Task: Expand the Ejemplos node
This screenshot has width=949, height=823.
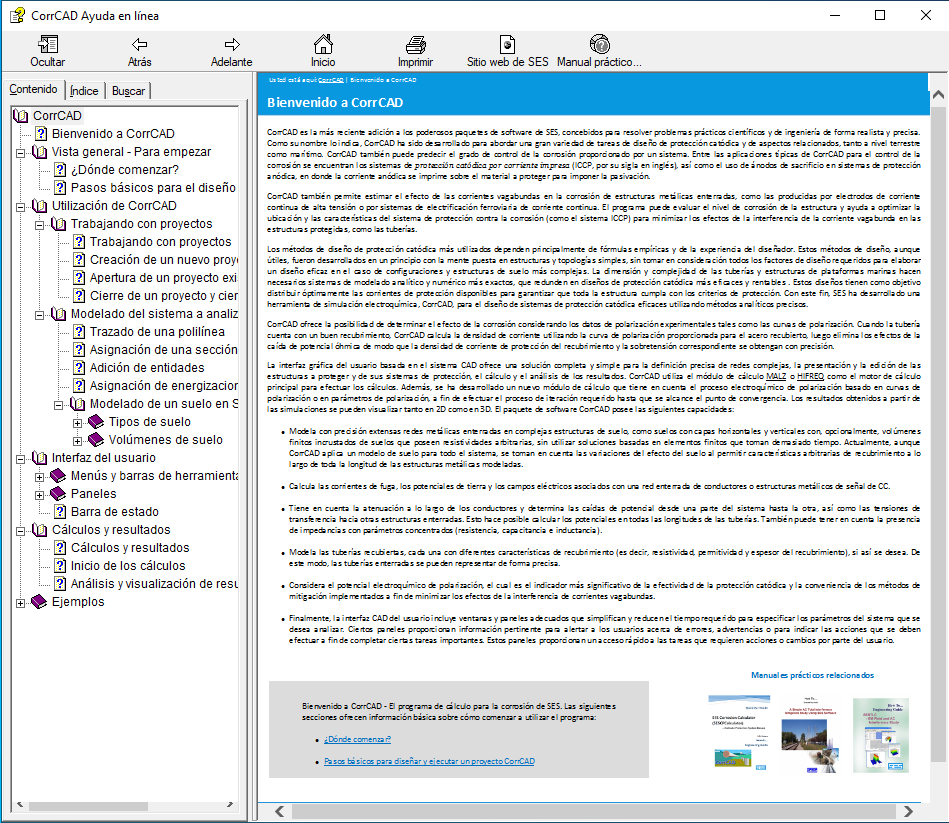Action: 21,603
